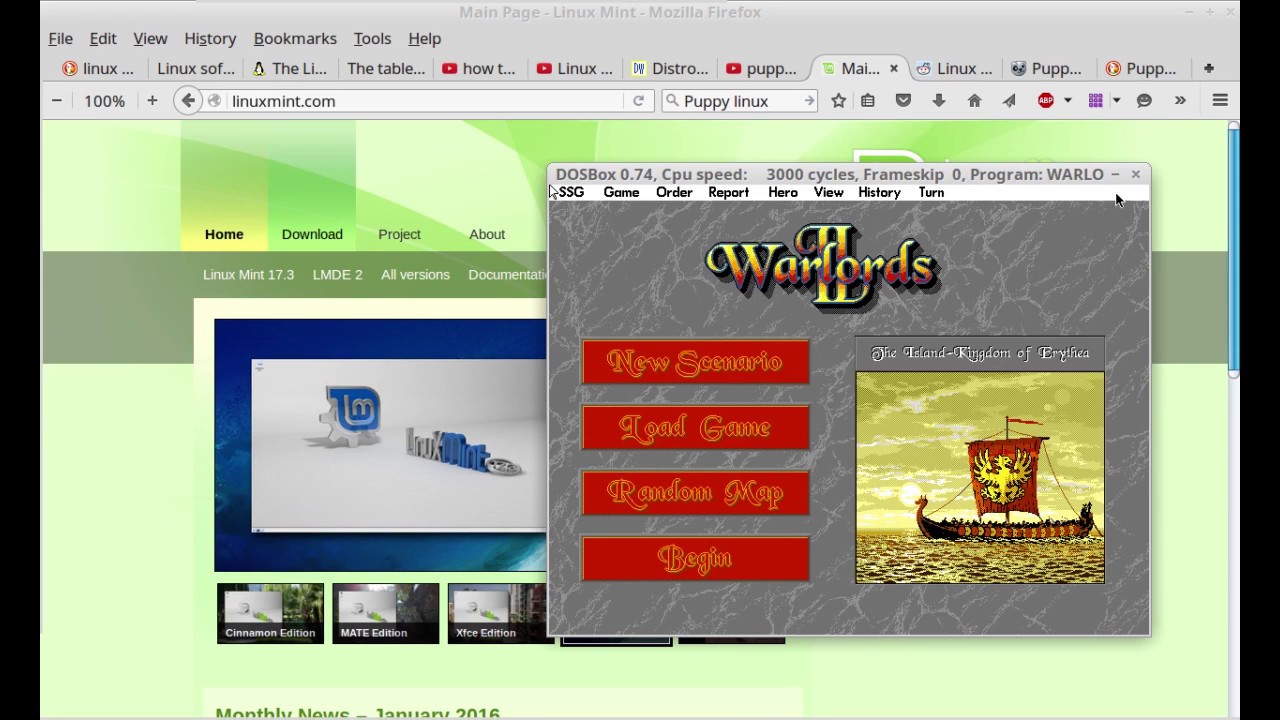Open the Warlords Game menu
This screenshot has height=720, width=1280.
621,192
